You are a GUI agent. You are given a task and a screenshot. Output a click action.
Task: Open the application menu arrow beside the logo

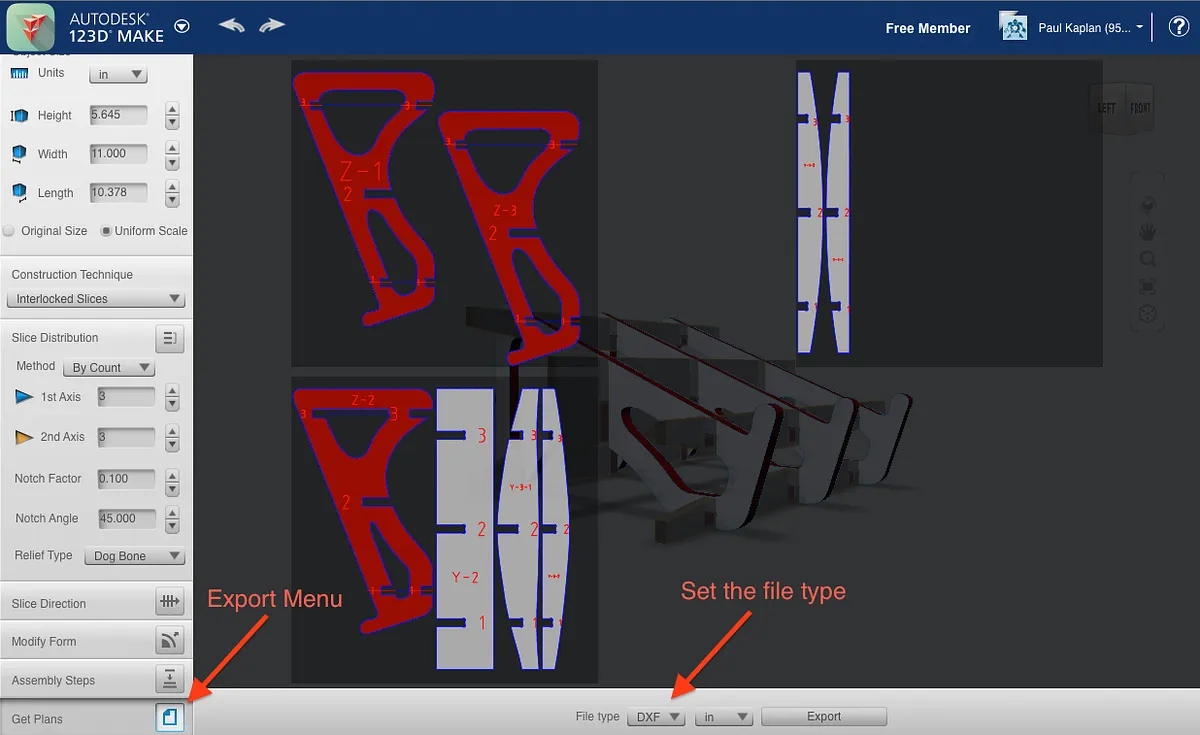pos(181,27)
